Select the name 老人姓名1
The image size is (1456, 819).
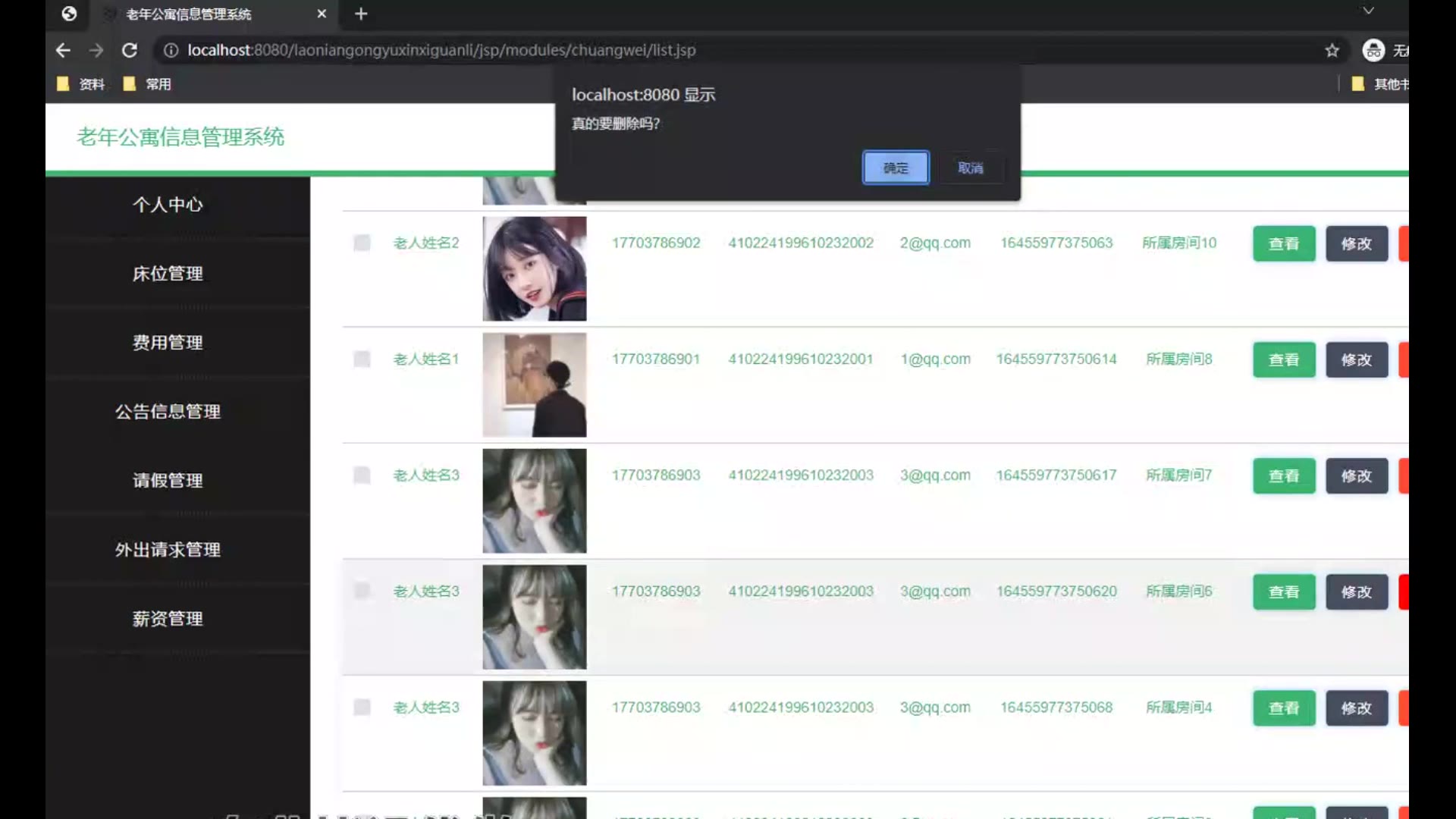[426, 359]
